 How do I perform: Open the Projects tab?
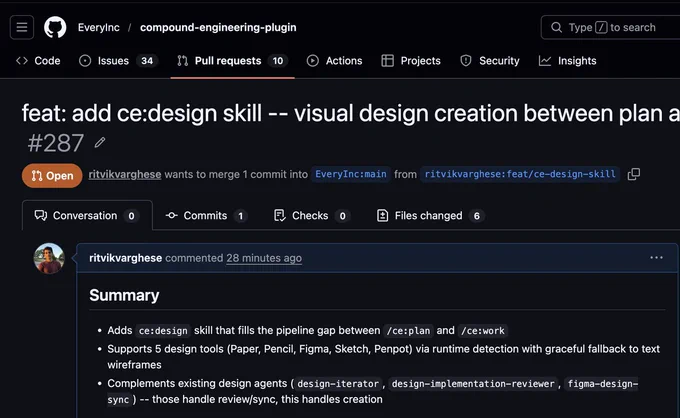411,61
